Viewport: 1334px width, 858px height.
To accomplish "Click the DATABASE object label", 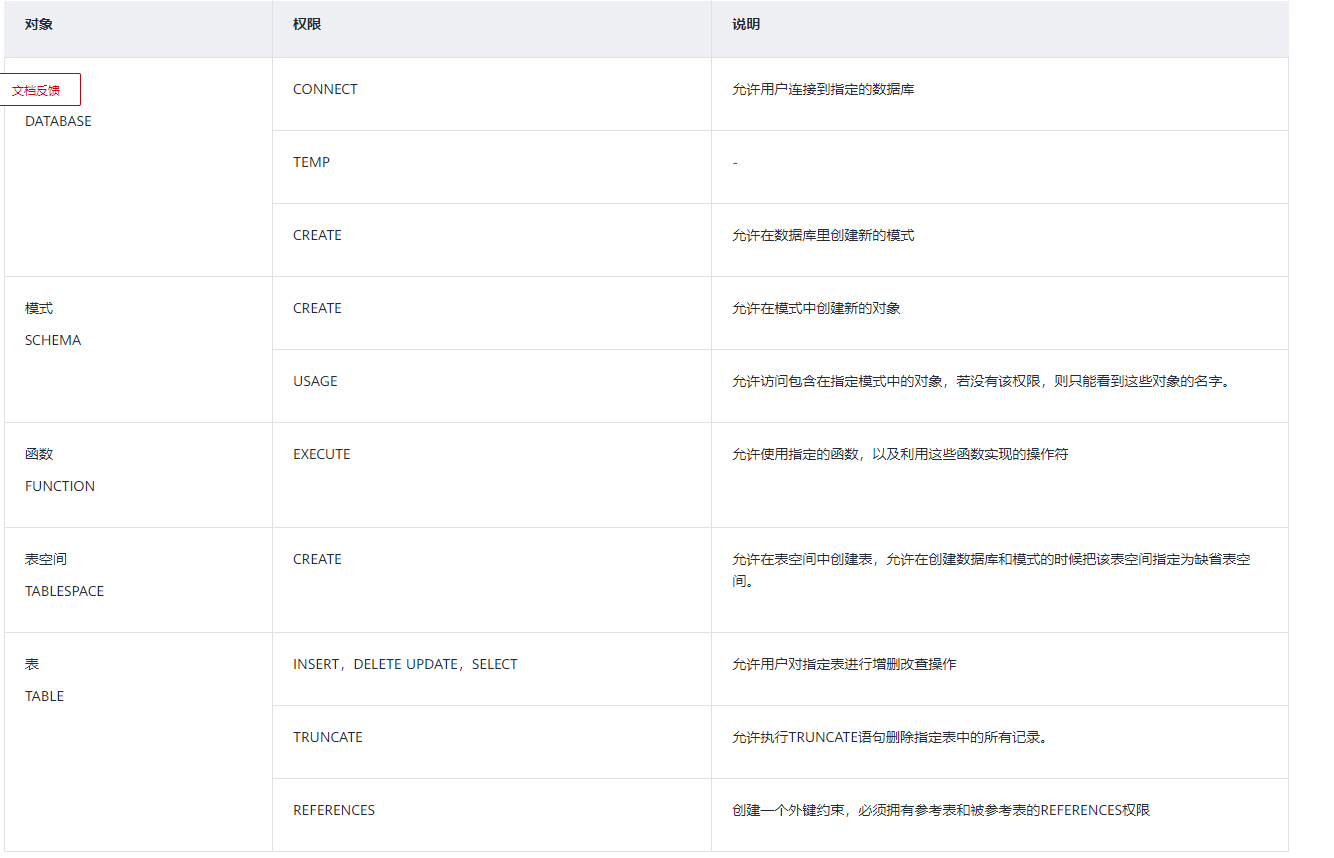I will 58,121.
